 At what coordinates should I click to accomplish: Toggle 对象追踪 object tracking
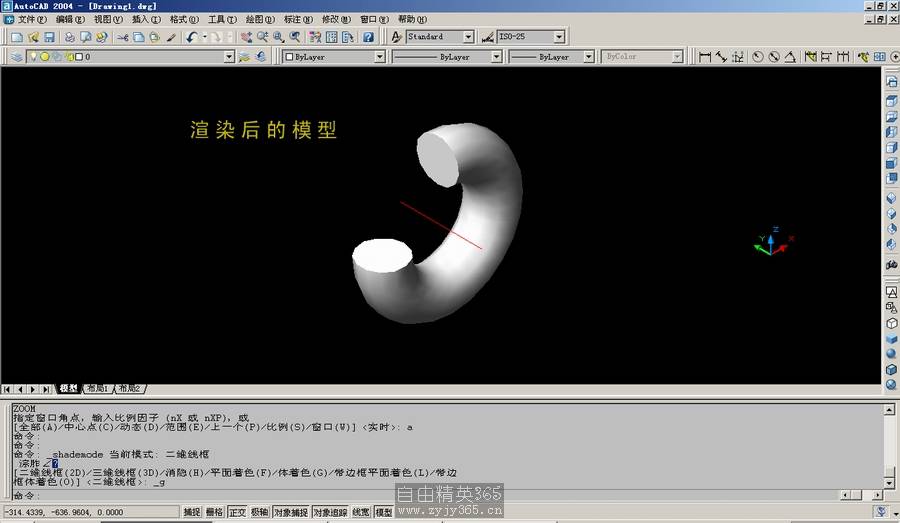click(x=330, y=512)
